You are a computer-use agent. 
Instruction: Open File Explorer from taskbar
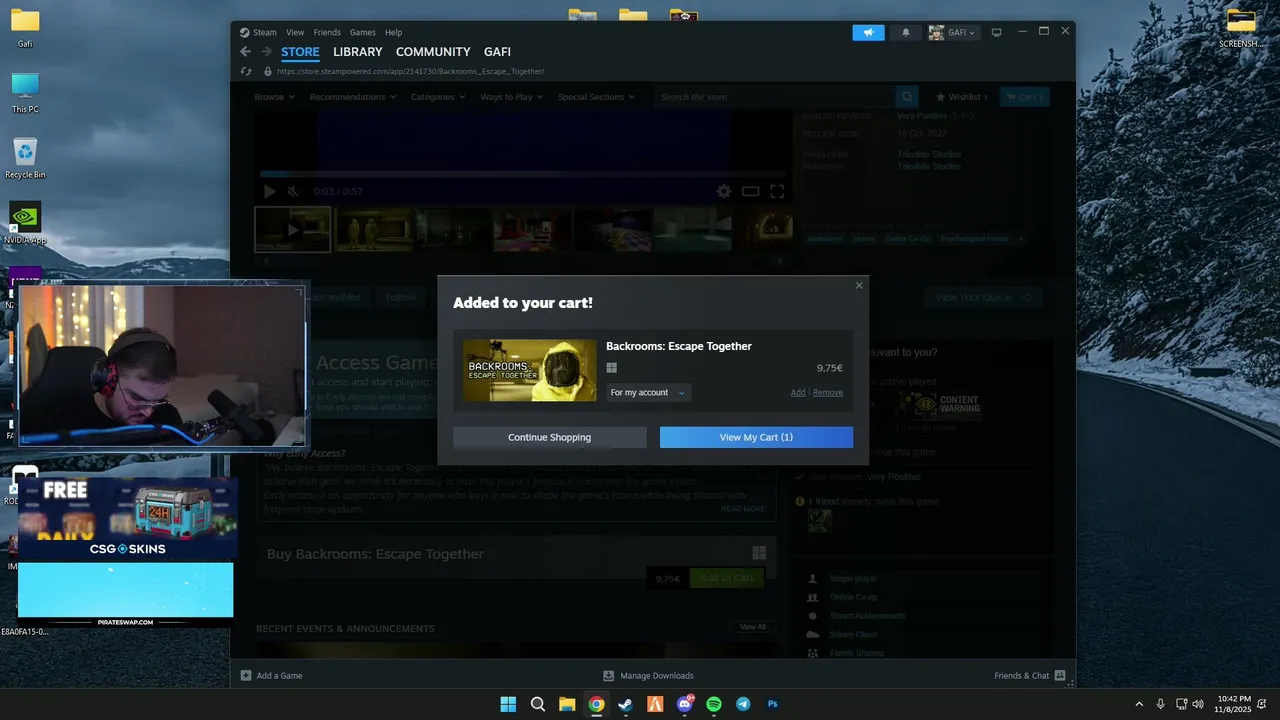pyautogui.click(x=567, y=704)
